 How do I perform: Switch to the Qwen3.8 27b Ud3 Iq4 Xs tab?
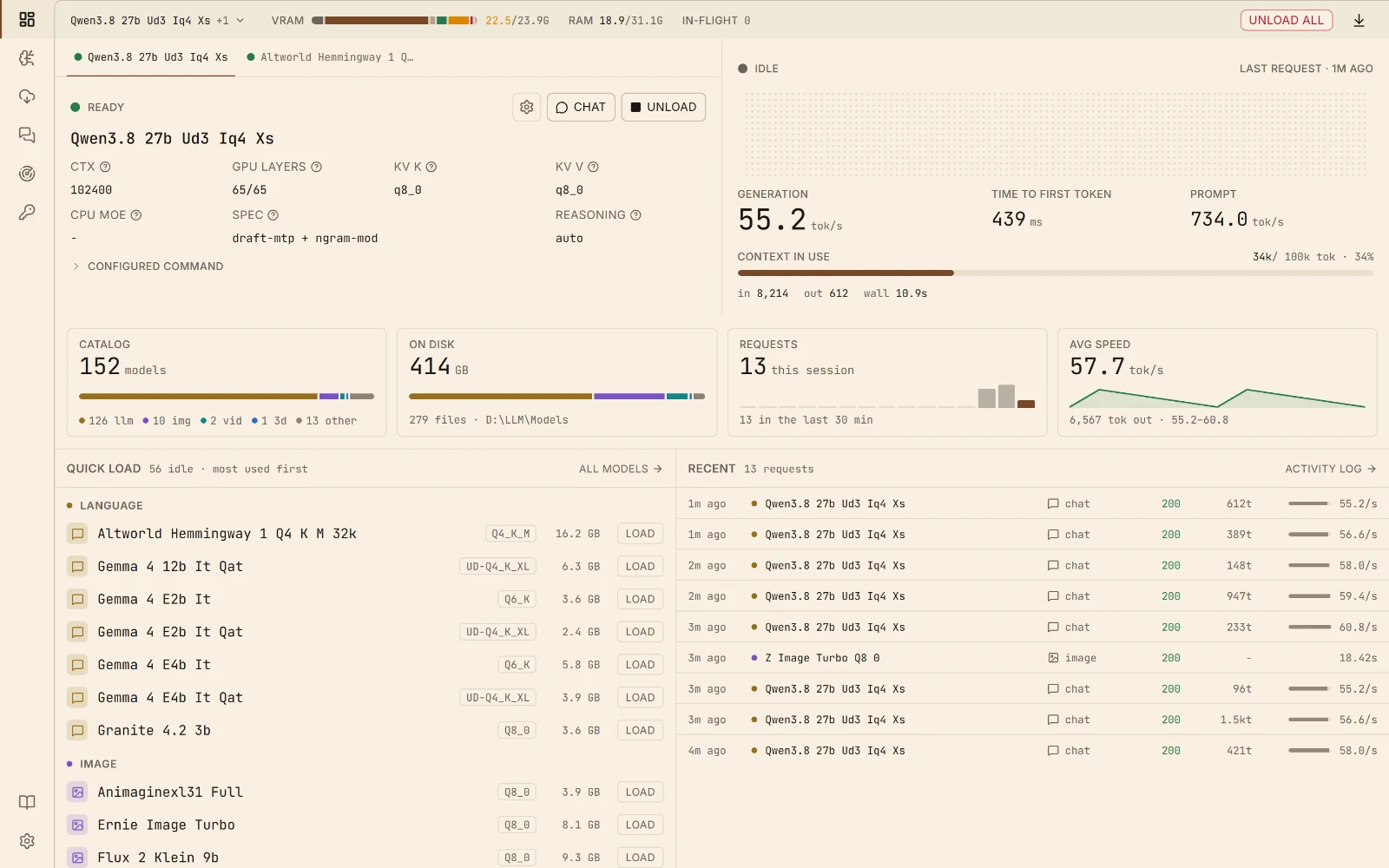click(x=151, y=57)
